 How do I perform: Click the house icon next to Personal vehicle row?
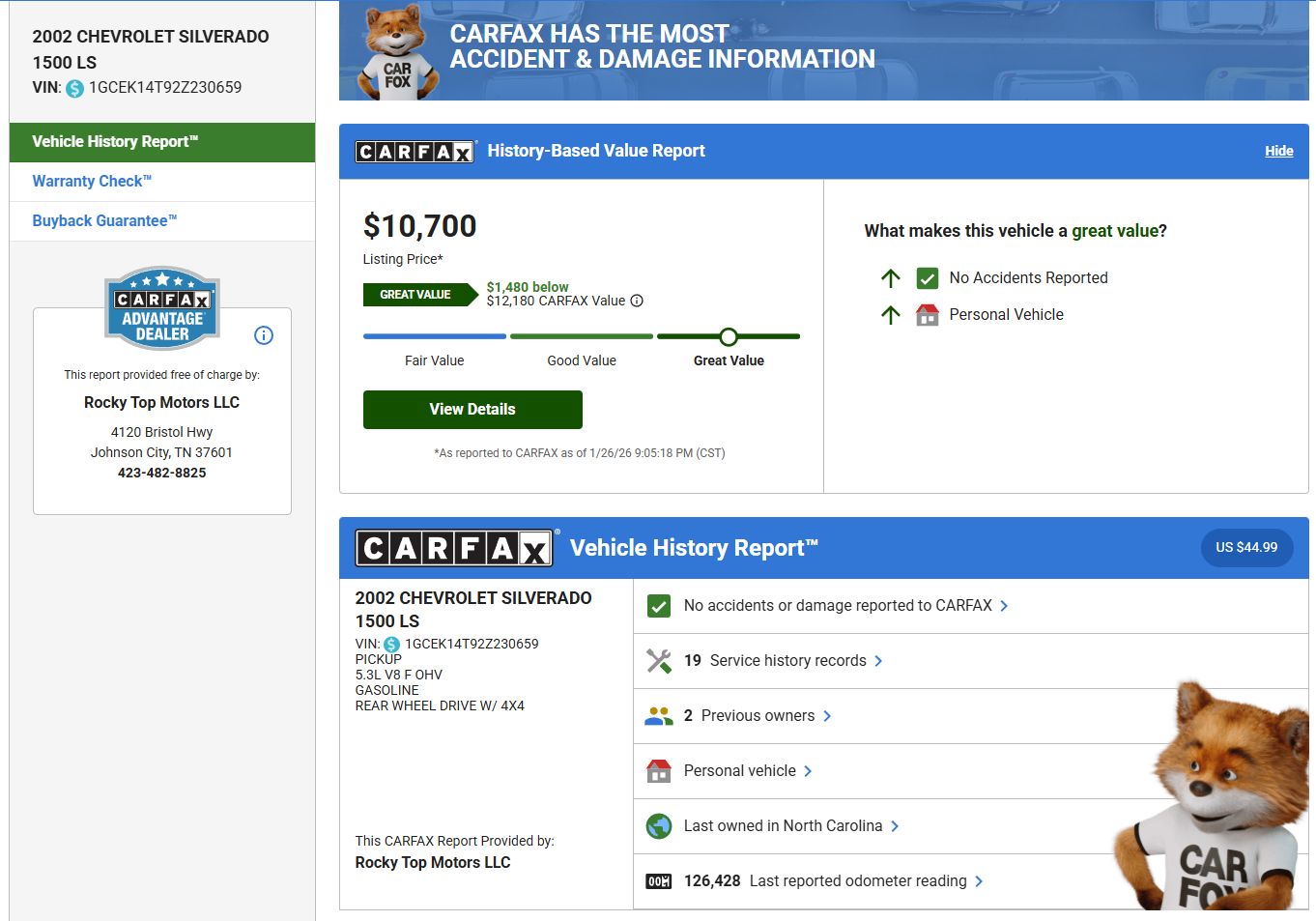659,771
